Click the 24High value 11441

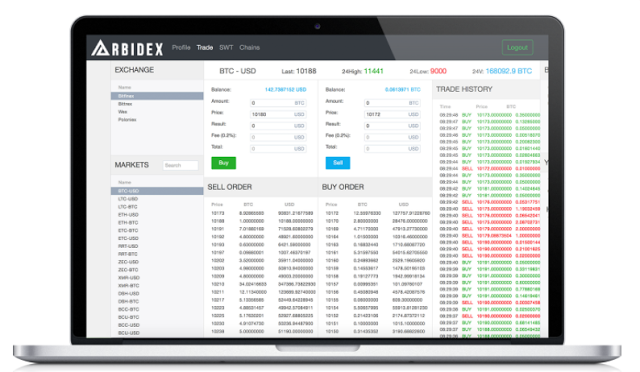(373, 71)
